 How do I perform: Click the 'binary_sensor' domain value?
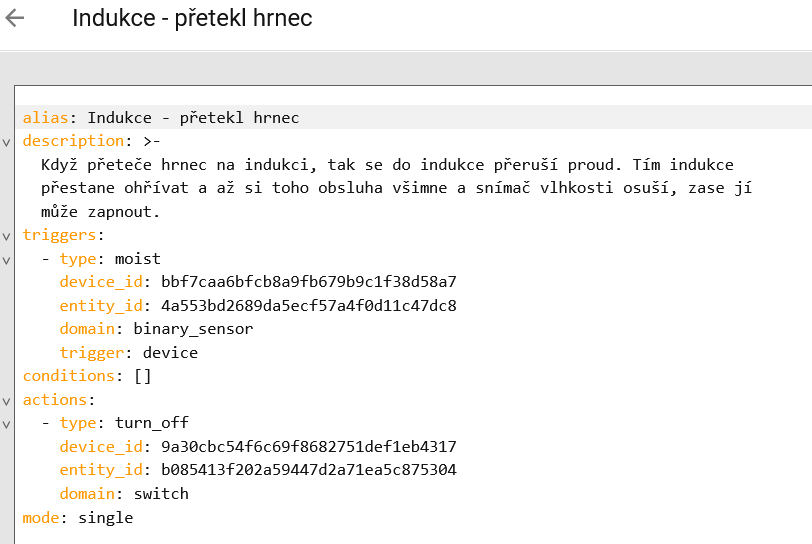click(193, 329)
